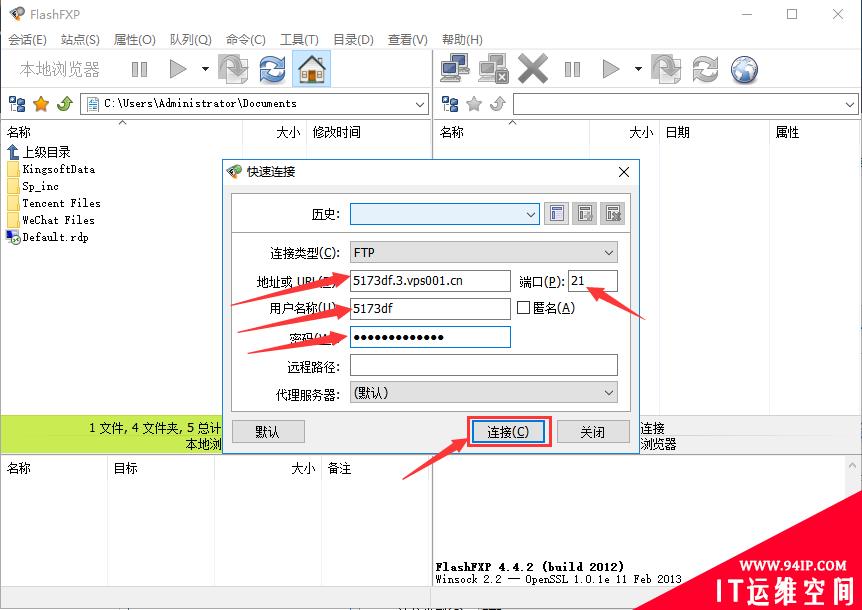This screenshot has height=610, width=862.
Task: Open the 目录(D) menu
Action: (353, 40)
